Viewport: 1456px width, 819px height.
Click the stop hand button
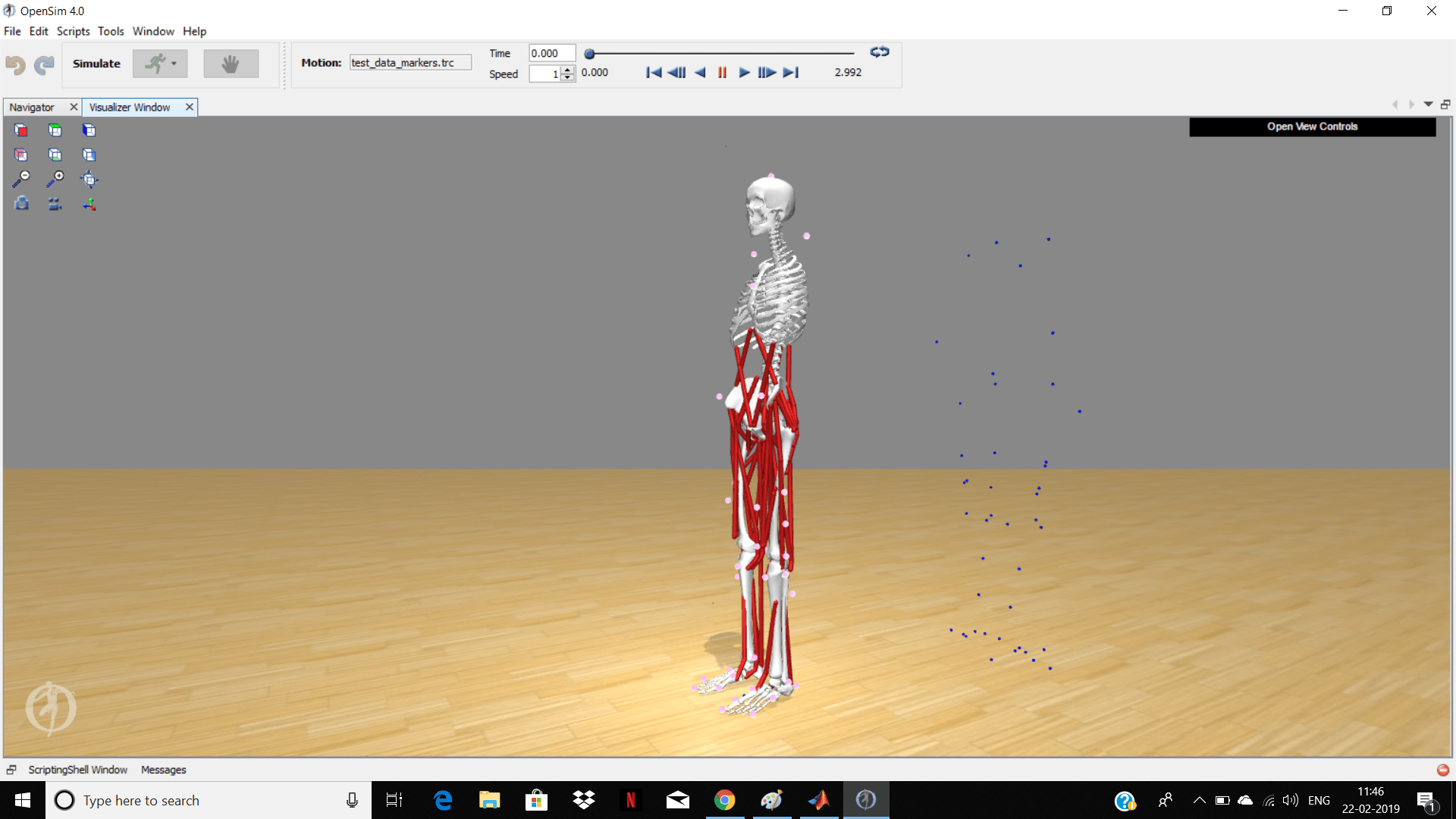coord(231,64)
